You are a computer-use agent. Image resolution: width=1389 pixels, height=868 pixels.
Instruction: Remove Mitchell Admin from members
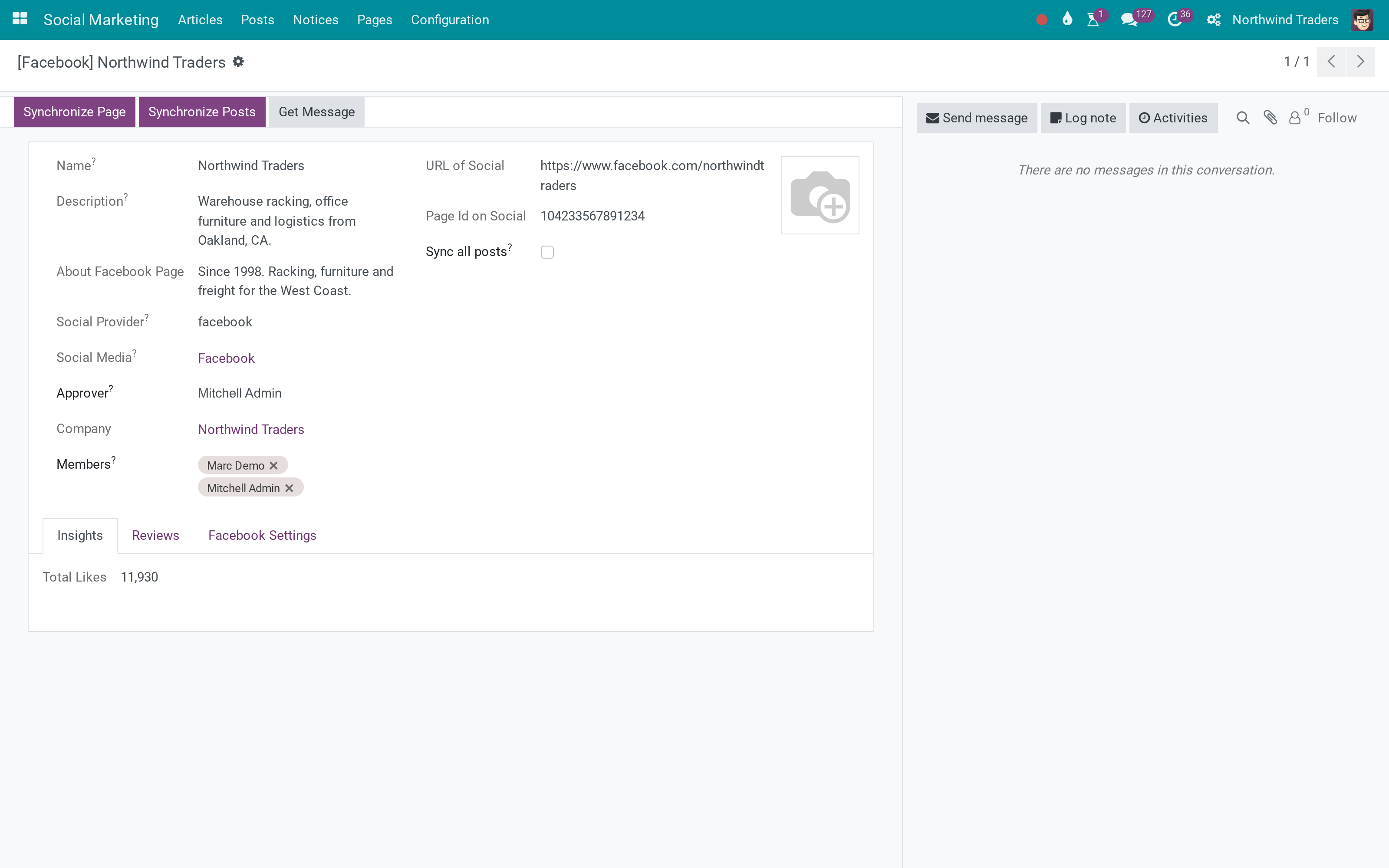coord(289,488)
